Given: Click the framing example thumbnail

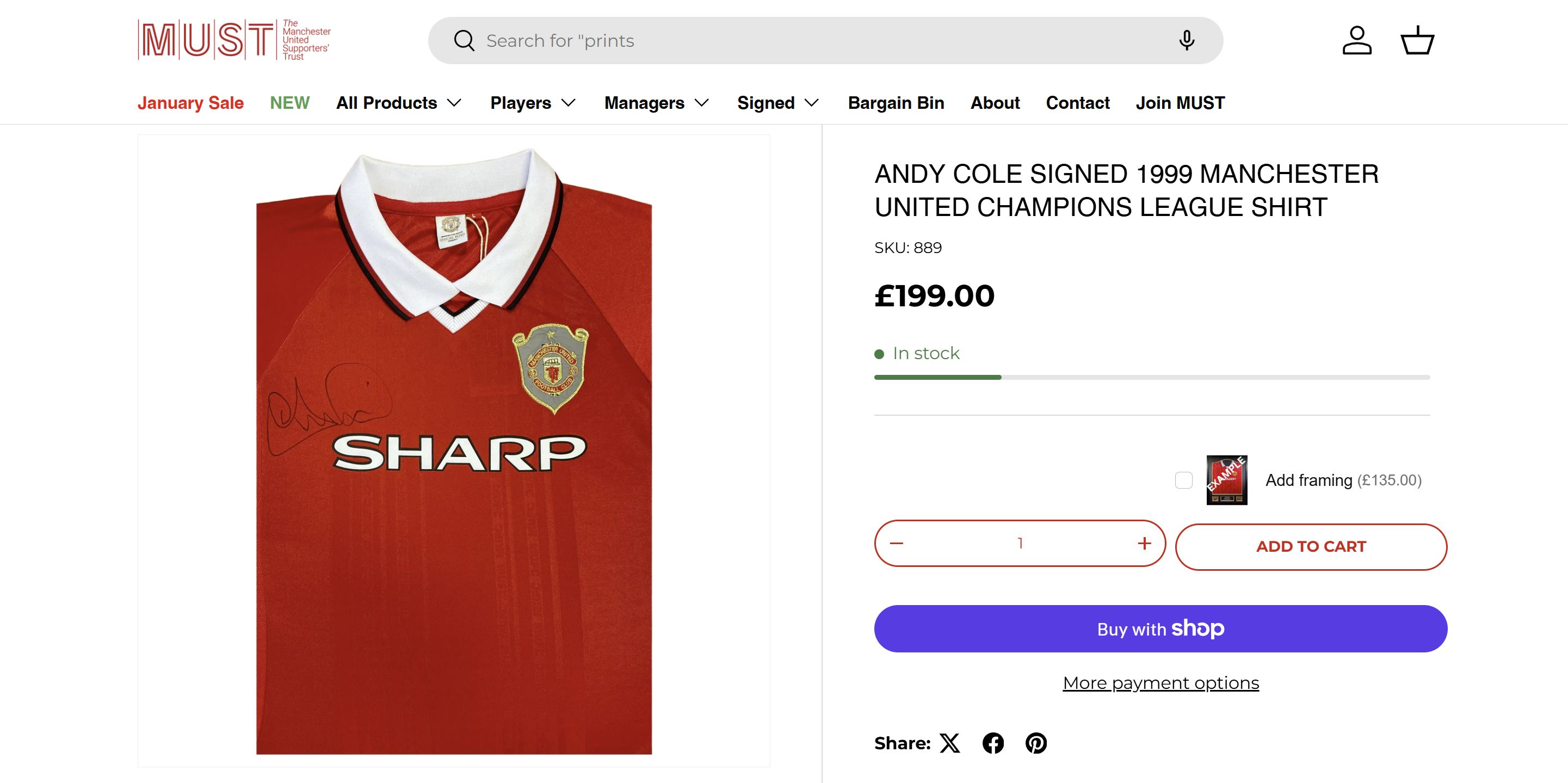Looking at the screenshot, I should tap(1226, 480).
